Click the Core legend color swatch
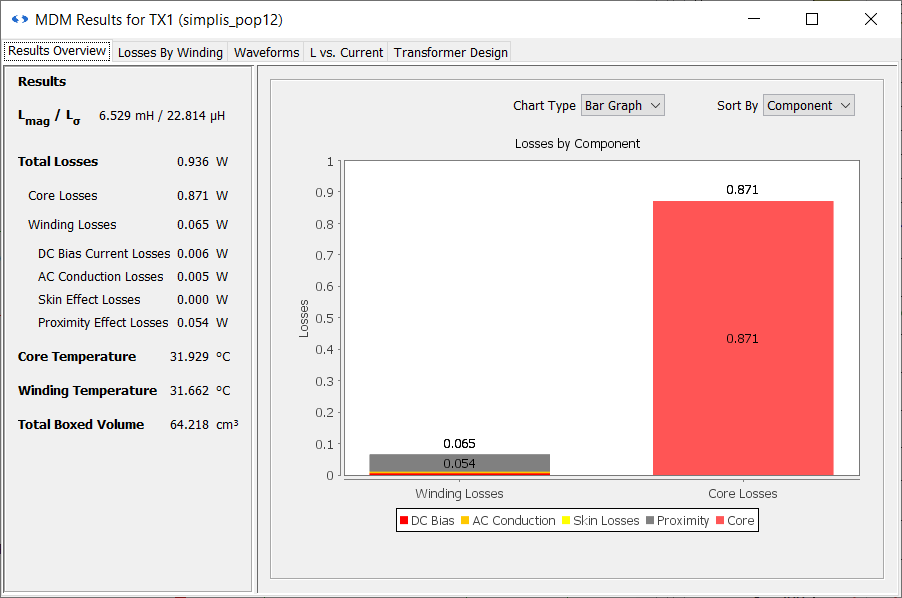 [x=720, y=520]
